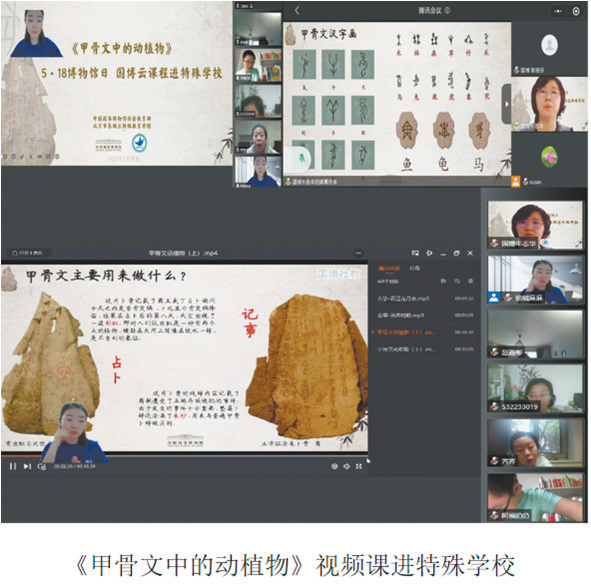Click the orange person icon beside susan
This screenshot has width=591, height=587.
click(515, 182)
